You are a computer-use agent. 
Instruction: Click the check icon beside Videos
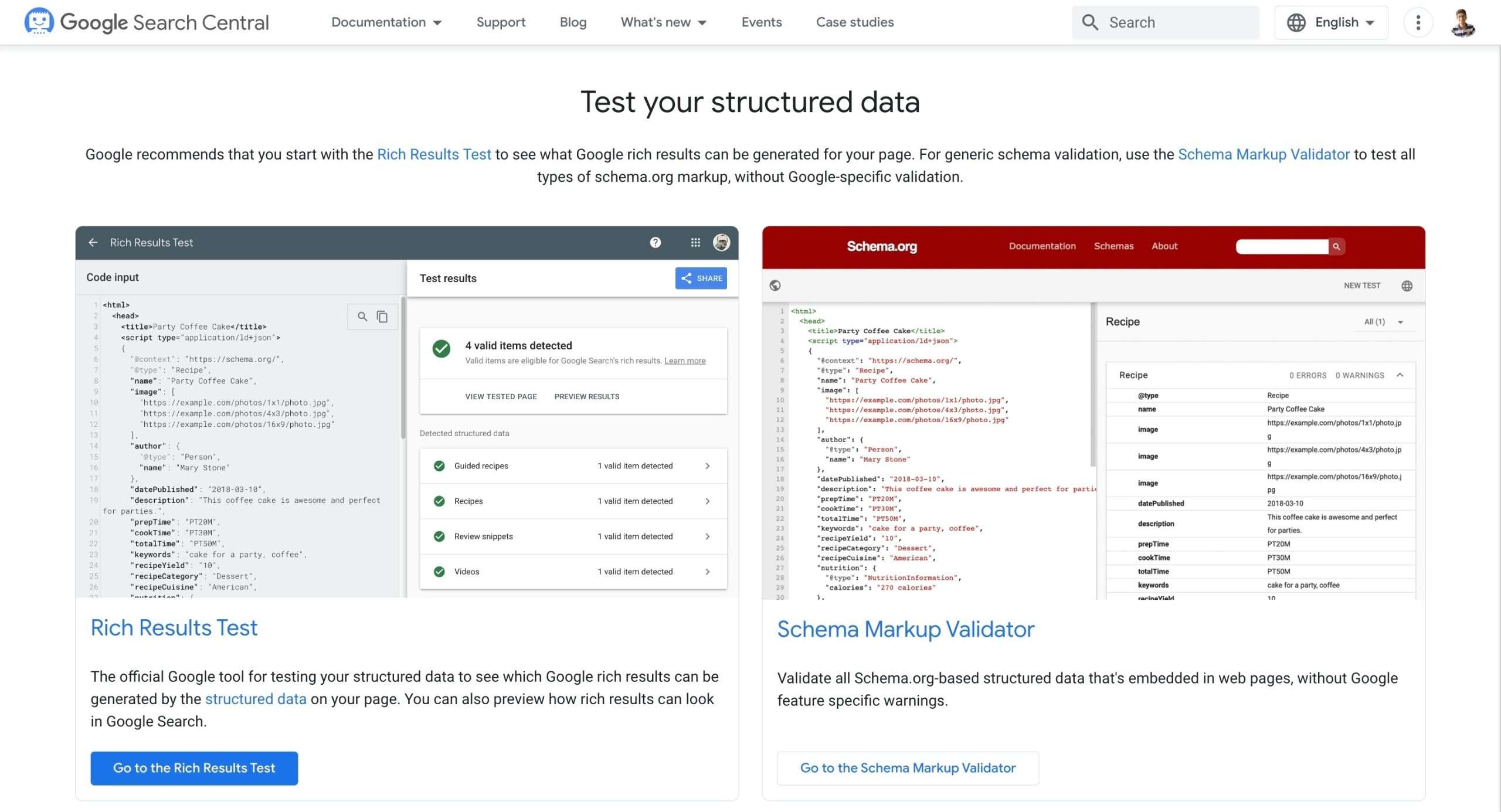click(x=439, y=571)
